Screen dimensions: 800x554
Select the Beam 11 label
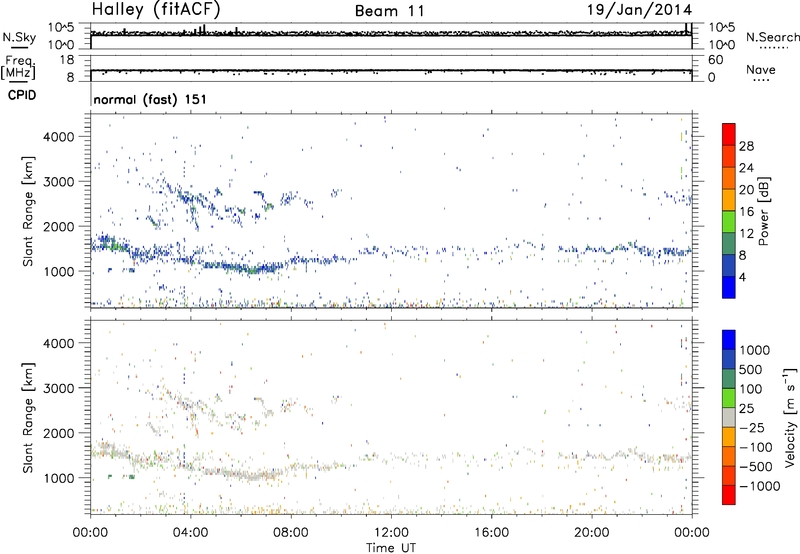390,11
